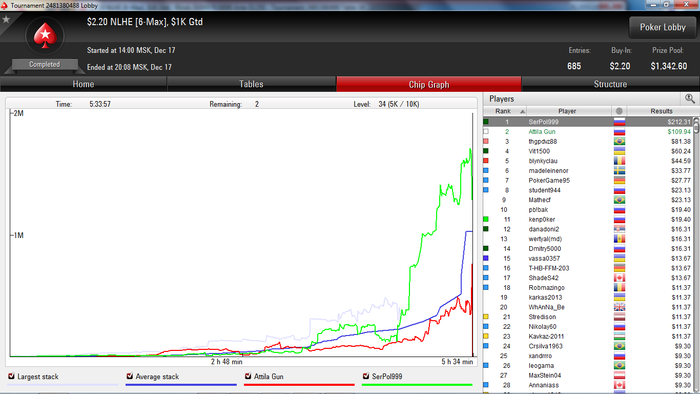700x394 pixels.
Task: Click the end-of-graph time marker line
Action: (473, 234)
